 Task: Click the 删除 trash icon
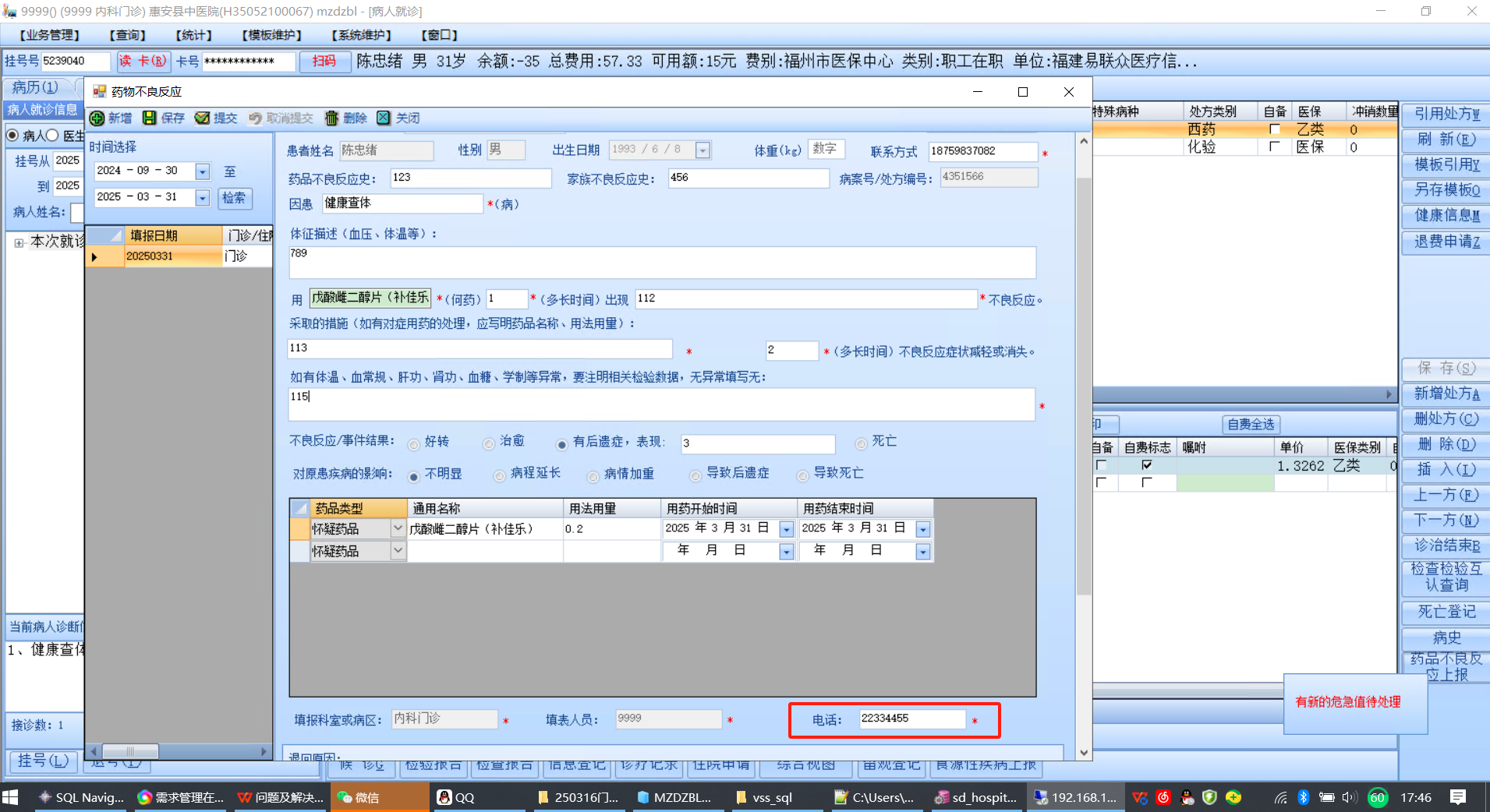click(331, 118)
